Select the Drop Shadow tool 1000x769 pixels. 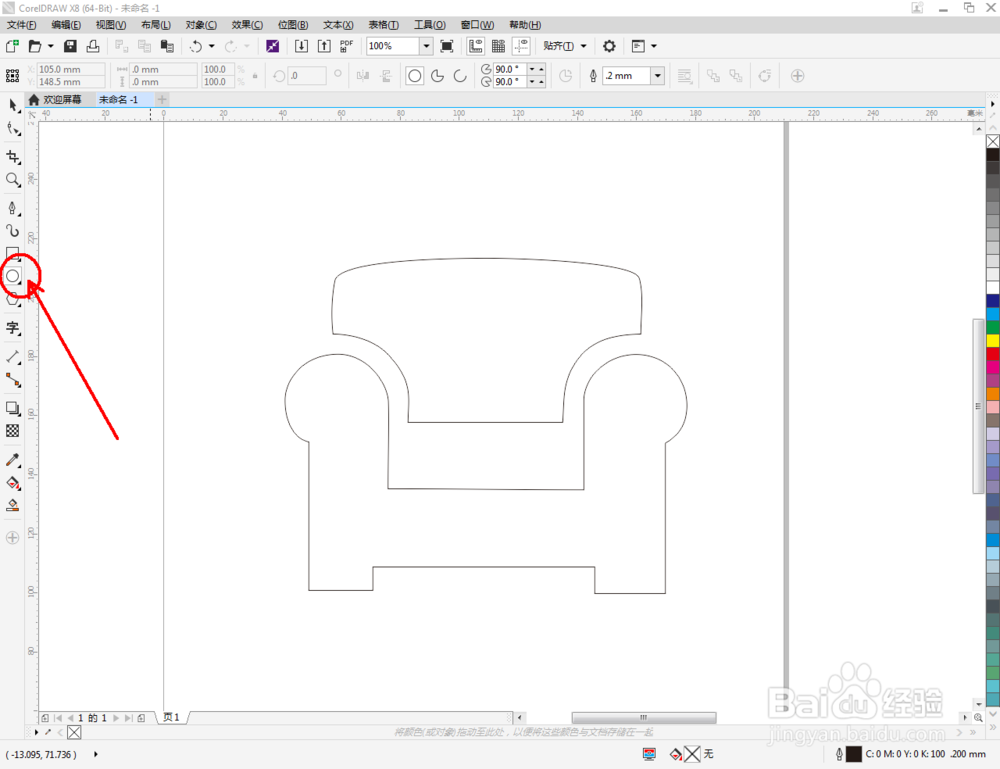tap(13, 408)
